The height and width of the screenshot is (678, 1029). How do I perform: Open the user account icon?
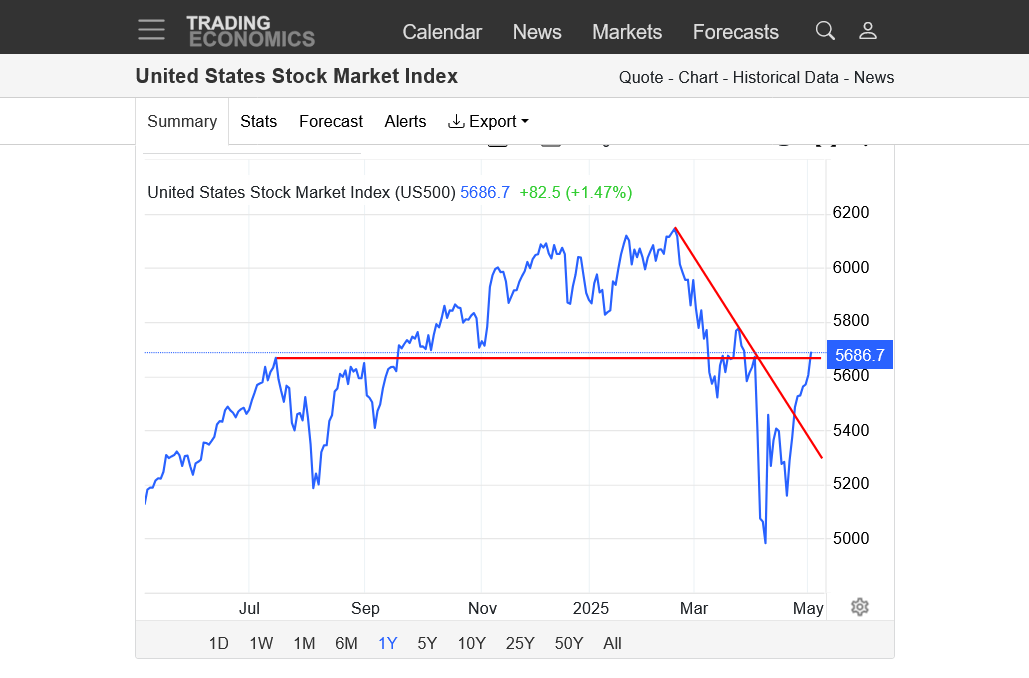point(868,31)
